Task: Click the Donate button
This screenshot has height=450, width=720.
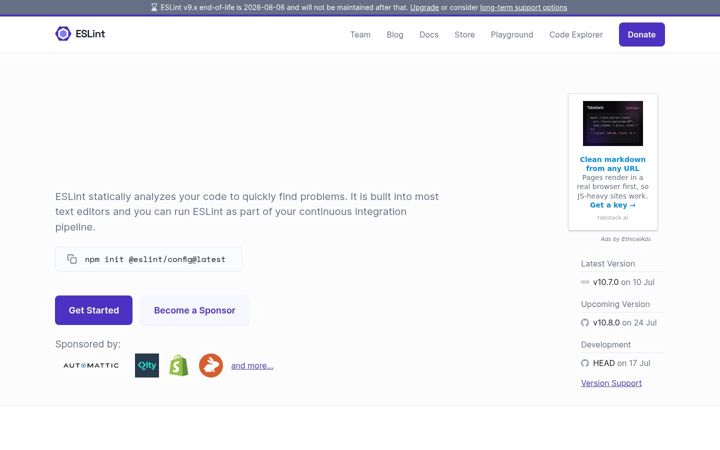Action: coord(641,34)
